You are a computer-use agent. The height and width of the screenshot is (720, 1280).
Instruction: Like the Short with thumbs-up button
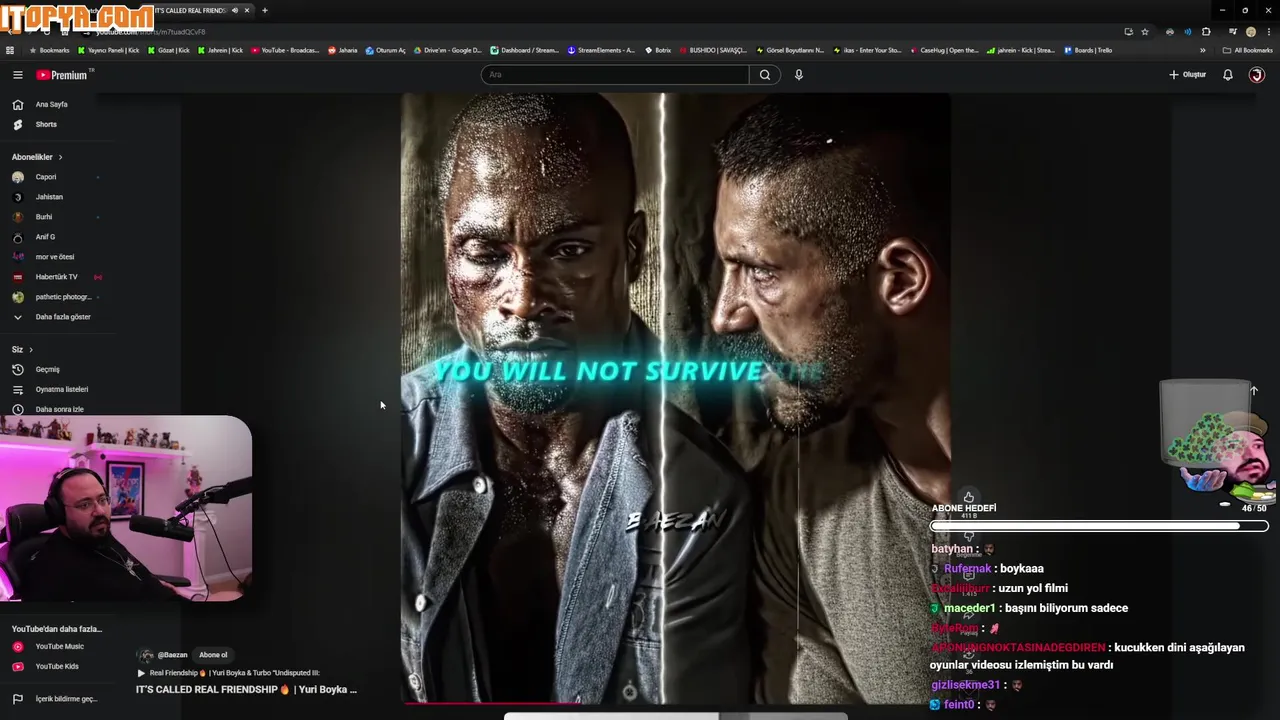[968, 497]
